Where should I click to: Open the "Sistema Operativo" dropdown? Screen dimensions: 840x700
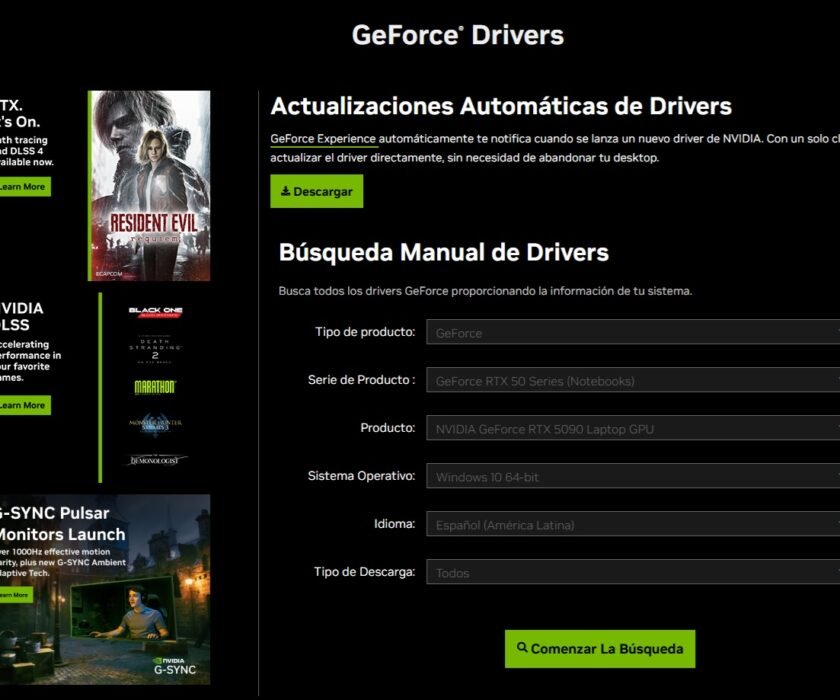[636, 476]
